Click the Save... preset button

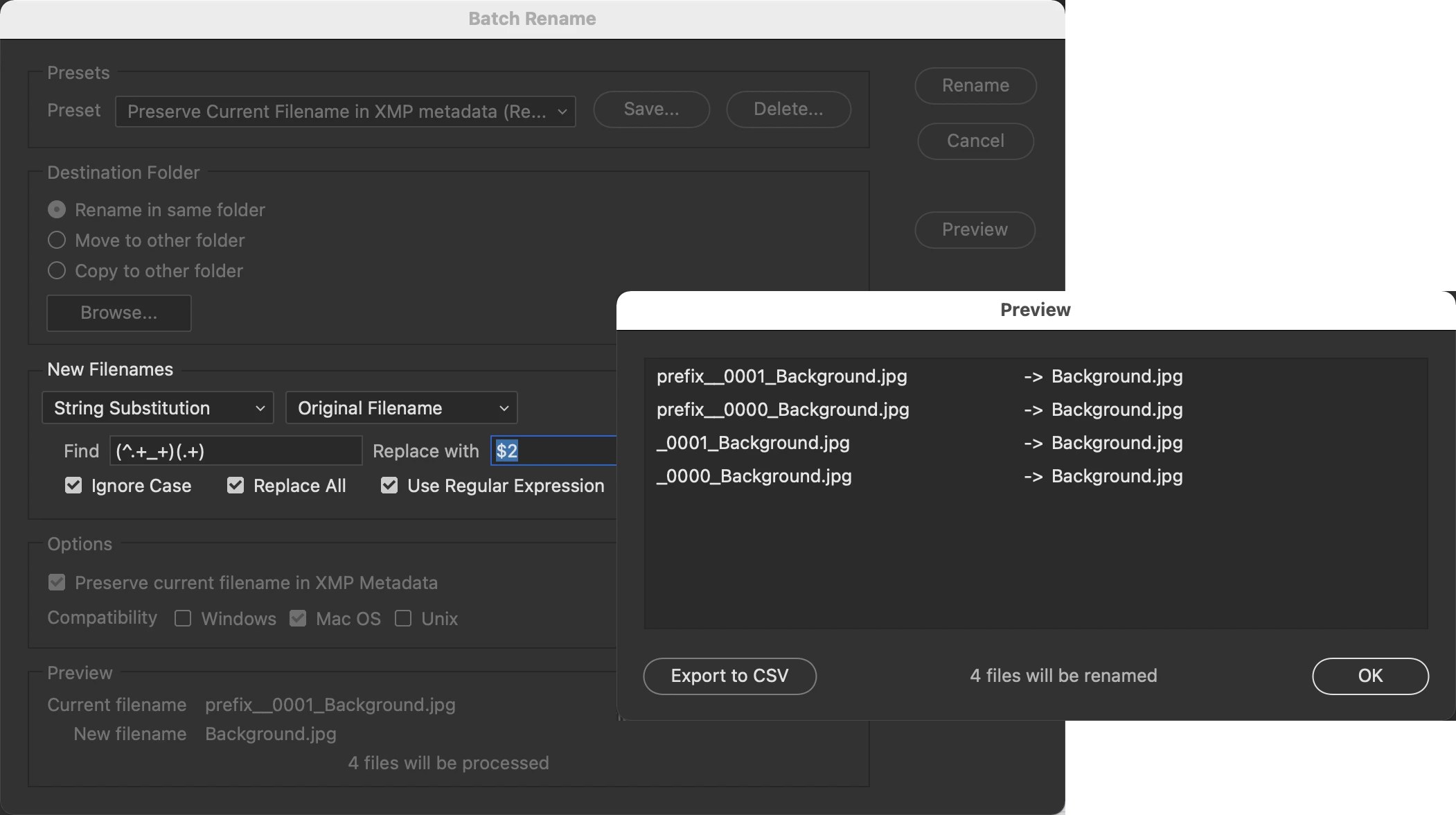pyautogui.click(x=651, y=109)
